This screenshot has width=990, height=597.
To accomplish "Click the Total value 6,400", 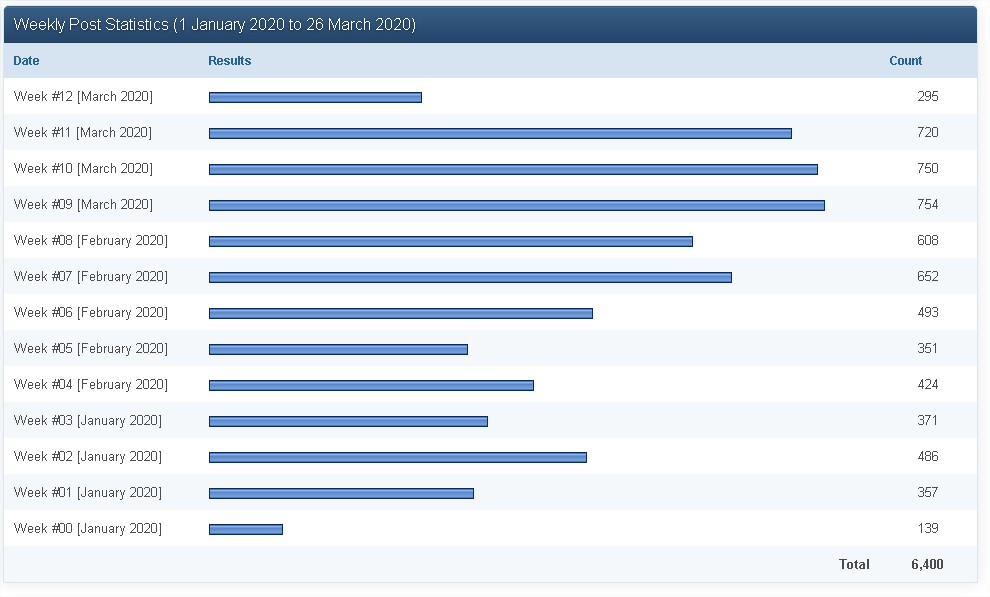I will pyautogui.click(x=927, y=564).
